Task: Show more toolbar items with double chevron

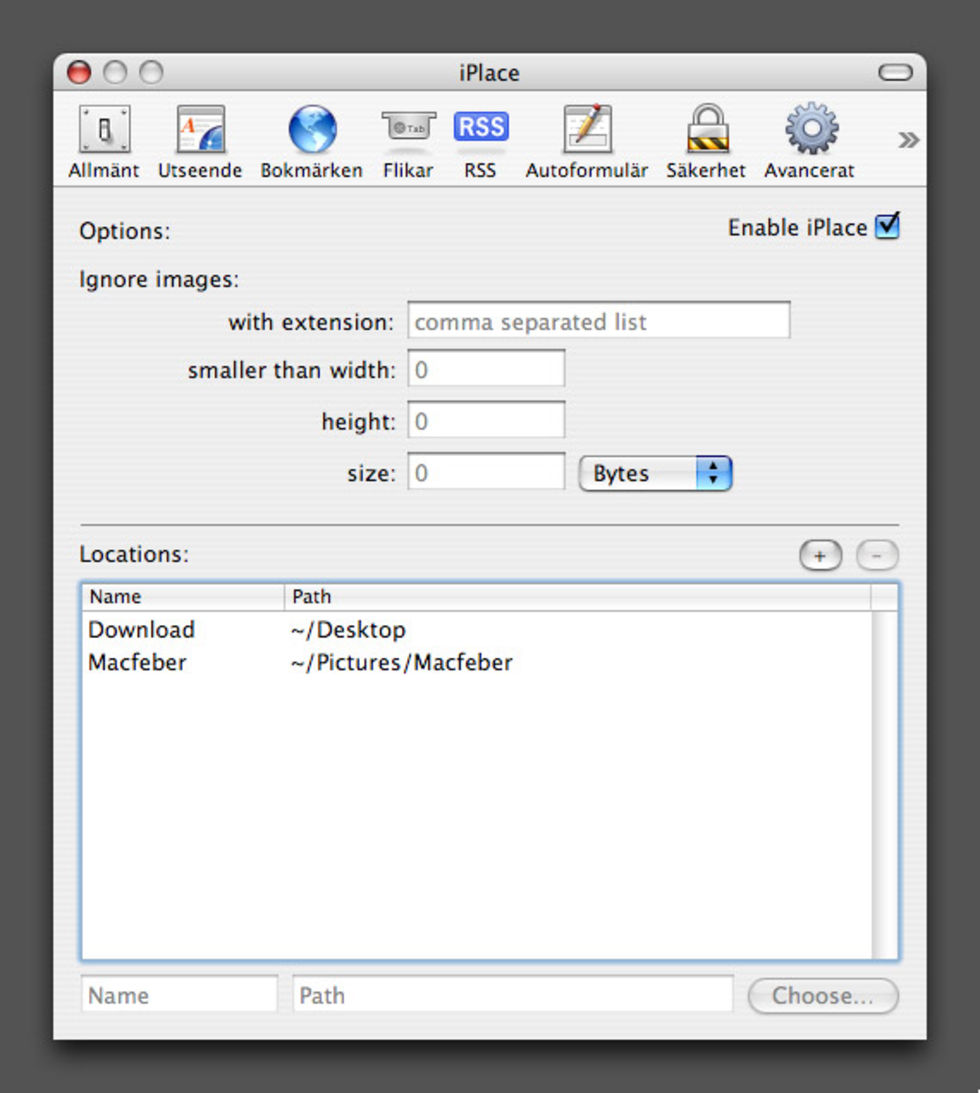Action: tap(908, 140)
